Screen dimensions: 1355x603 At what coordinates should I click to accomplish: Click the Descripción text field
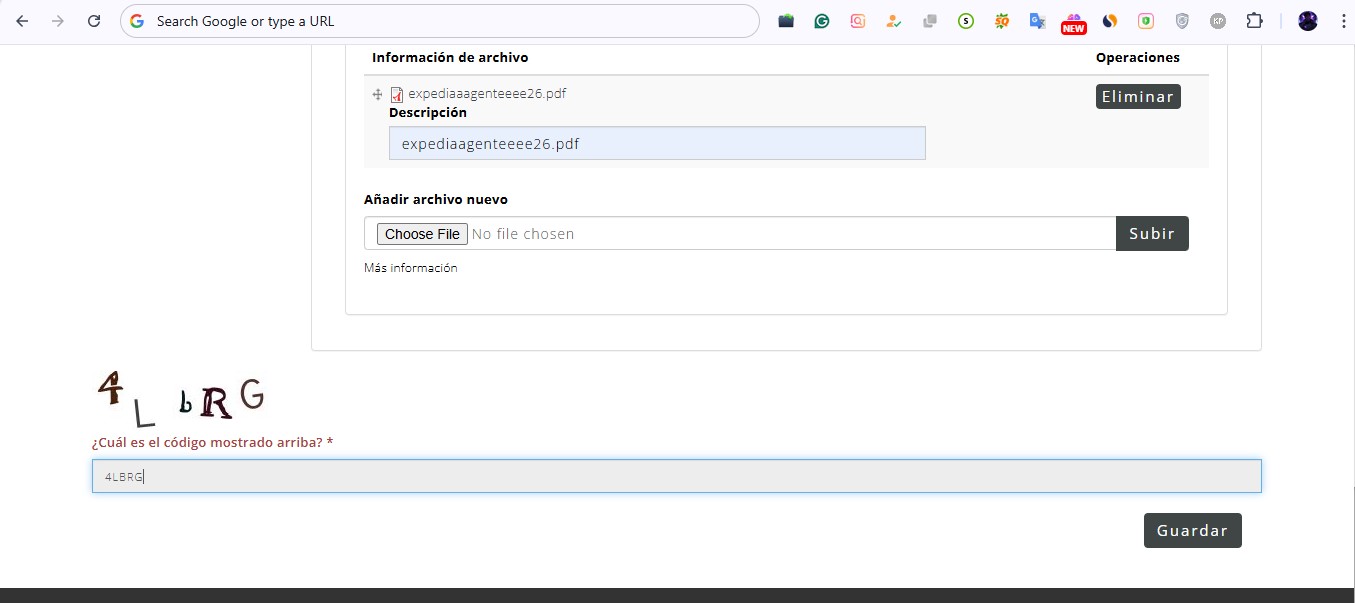657,143
